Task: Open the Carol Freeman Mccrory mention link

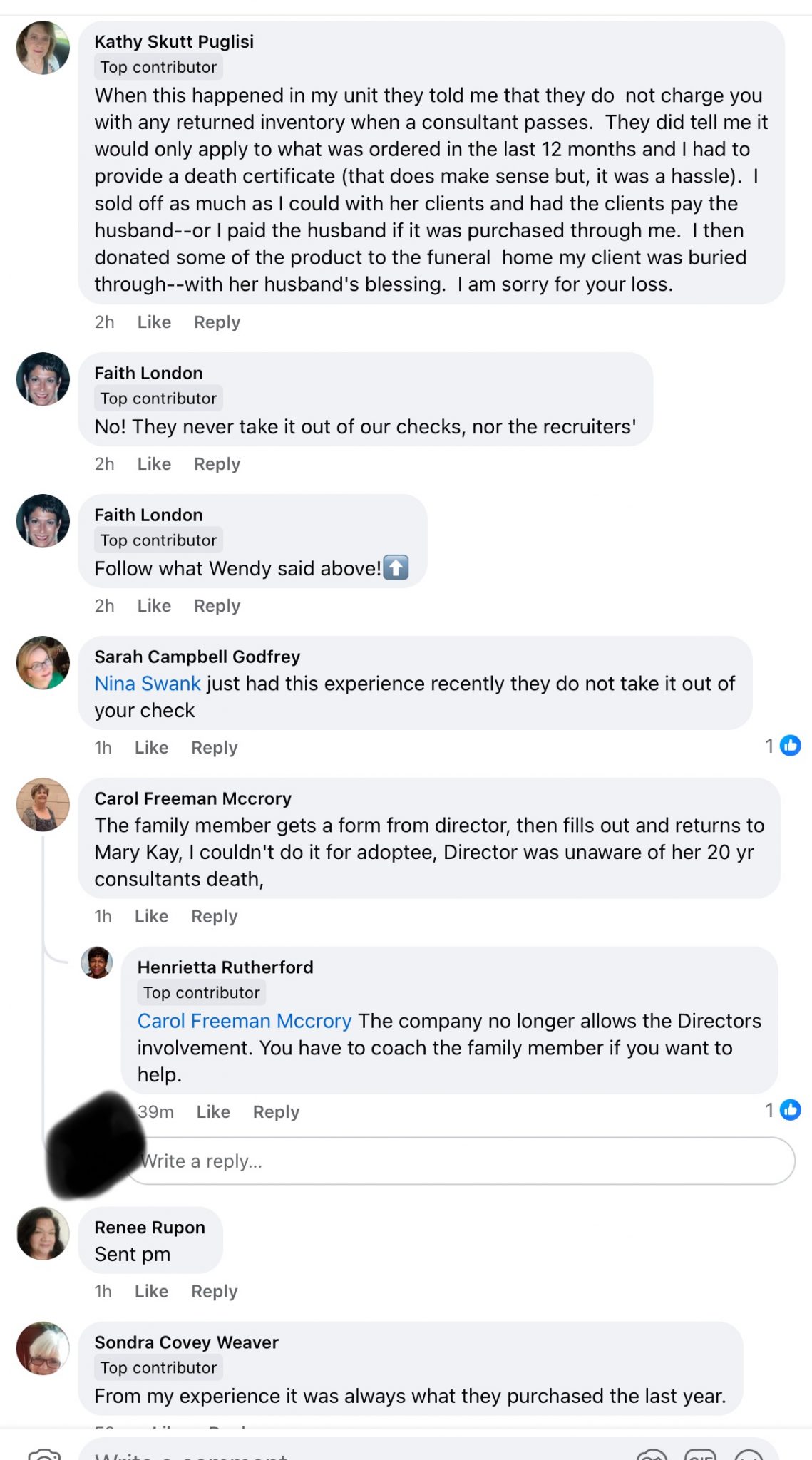Action: 244,1020
